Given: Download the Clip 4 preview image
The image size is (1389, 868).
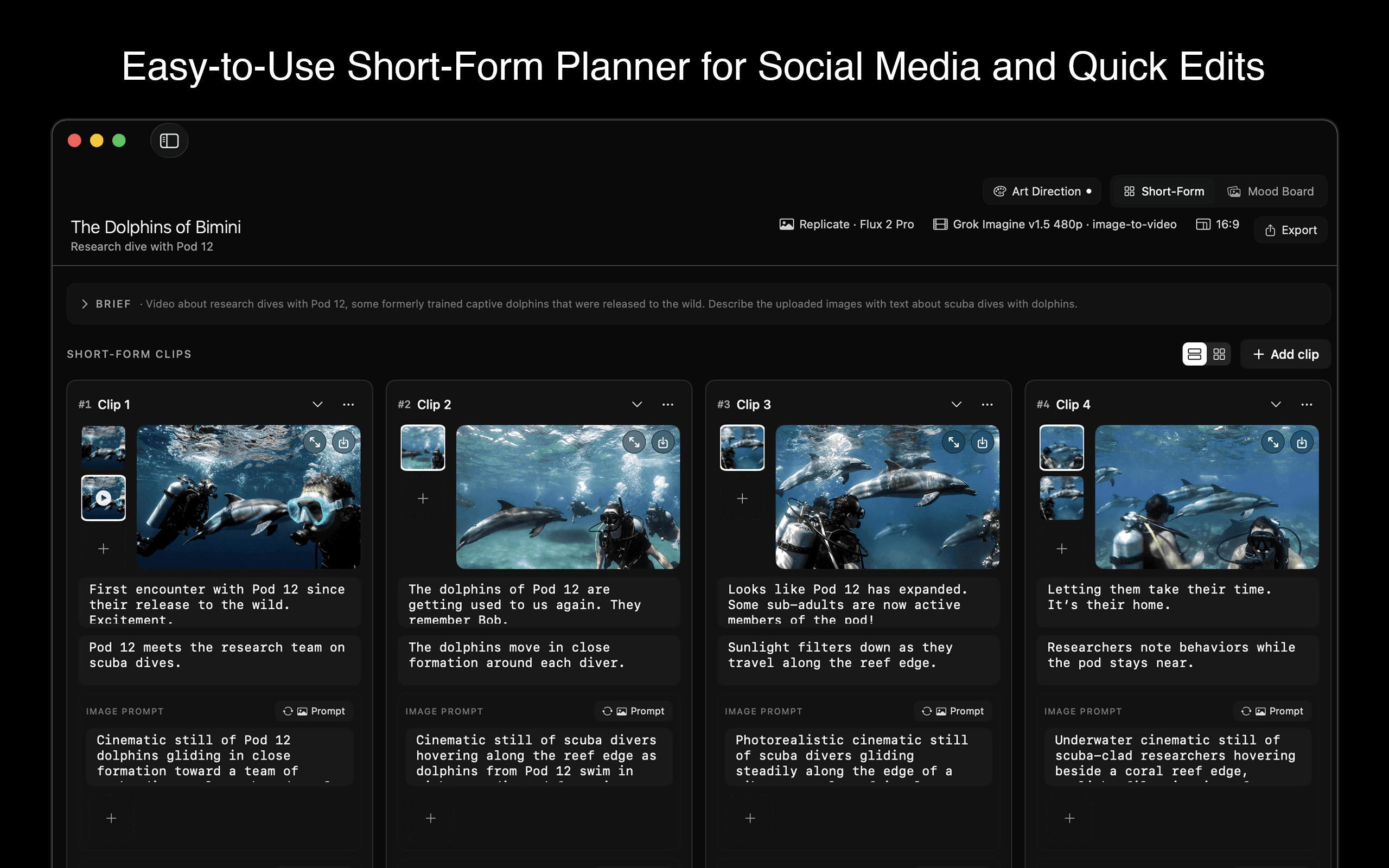Looking at the screenshot, I should 1302,442.
